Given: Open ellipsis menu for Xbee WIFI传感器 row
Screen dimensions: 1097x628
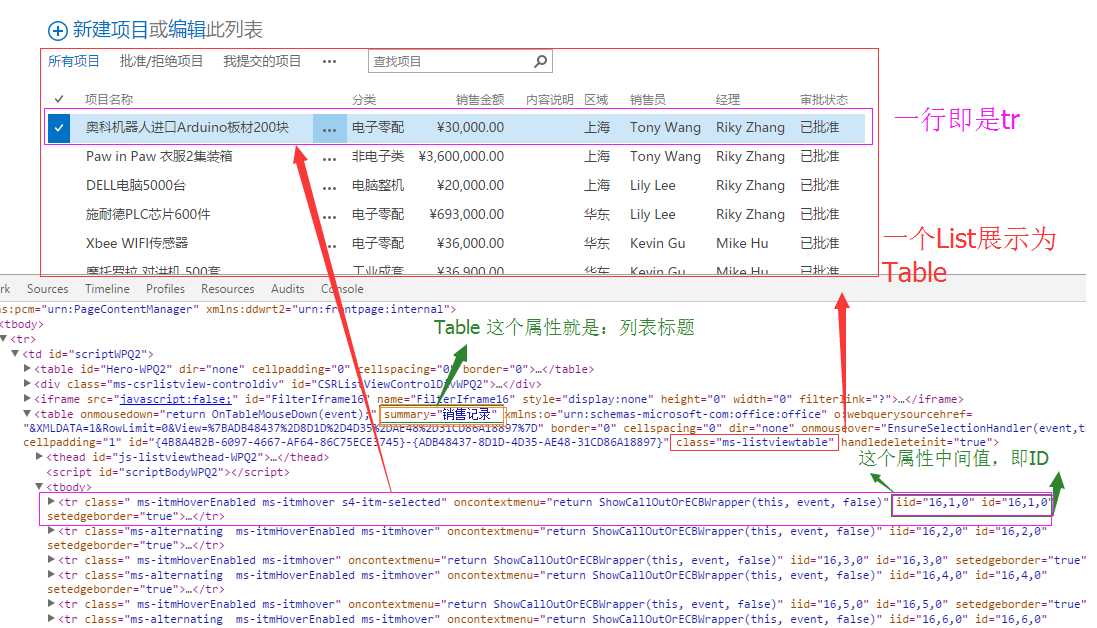Looking at the screenshot, I should tap(329, 245).
